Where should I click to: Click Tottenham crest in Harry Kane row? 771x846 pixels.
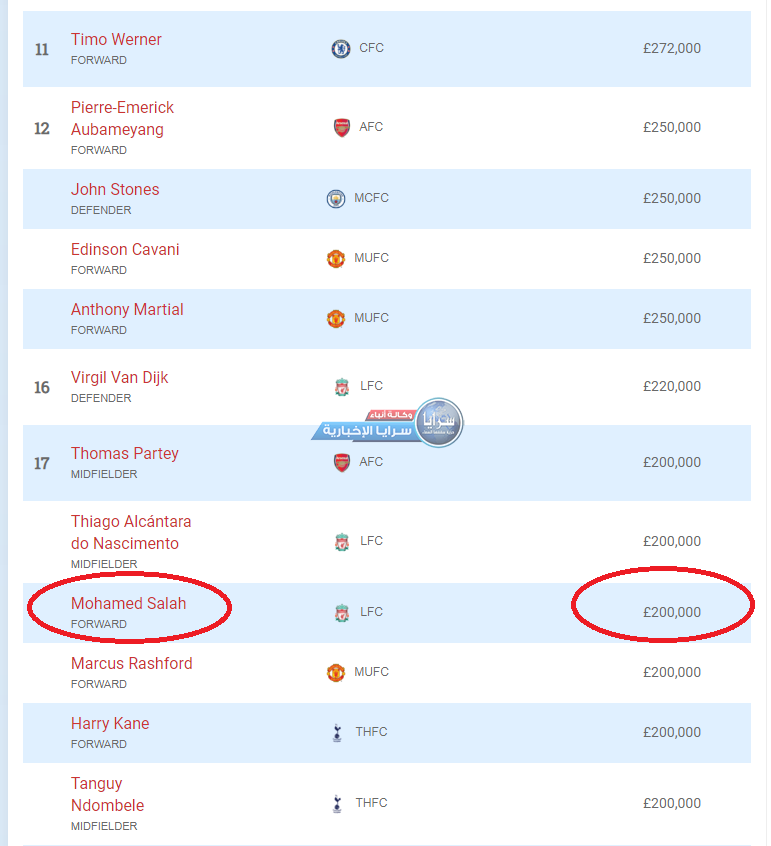click(x=336, y=732)
